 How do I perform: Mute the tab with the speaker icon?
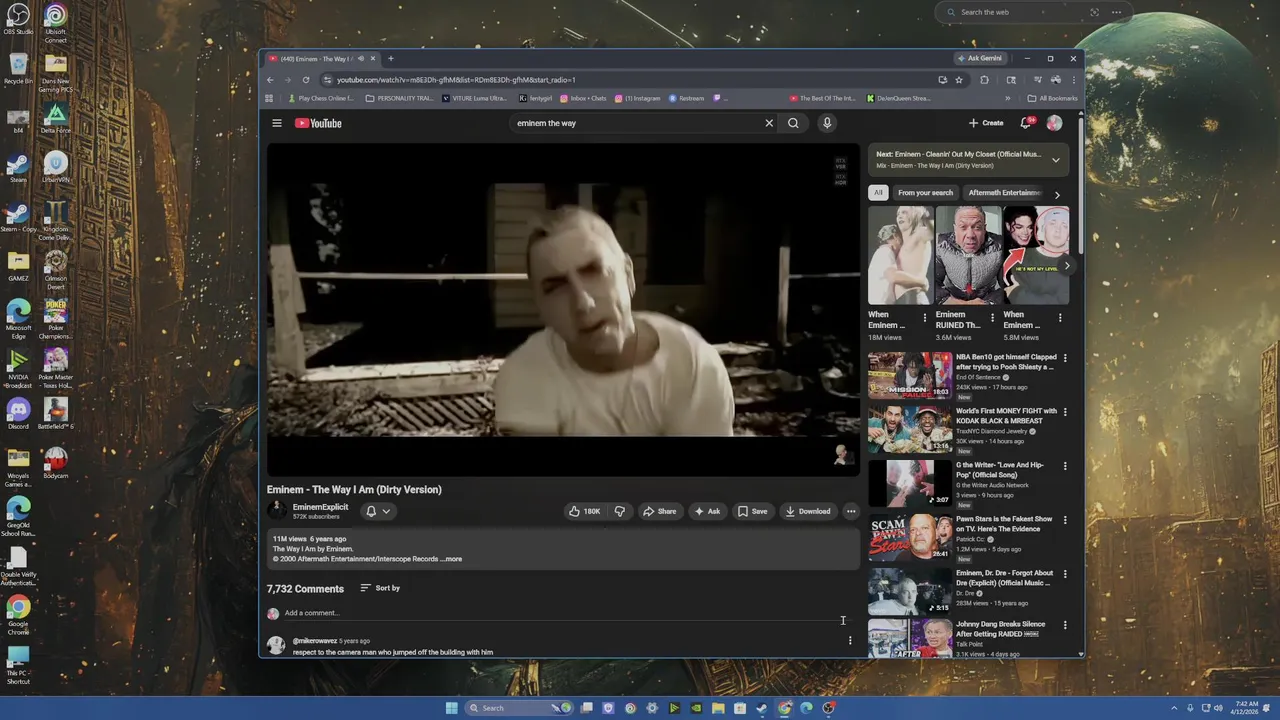coord(360,58)
